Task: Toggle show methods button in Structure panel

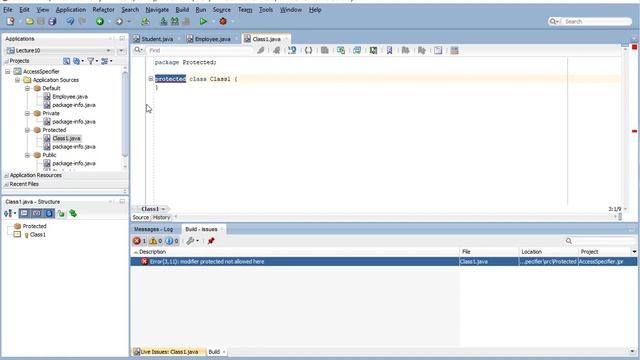Action: [x=24, y=213]
